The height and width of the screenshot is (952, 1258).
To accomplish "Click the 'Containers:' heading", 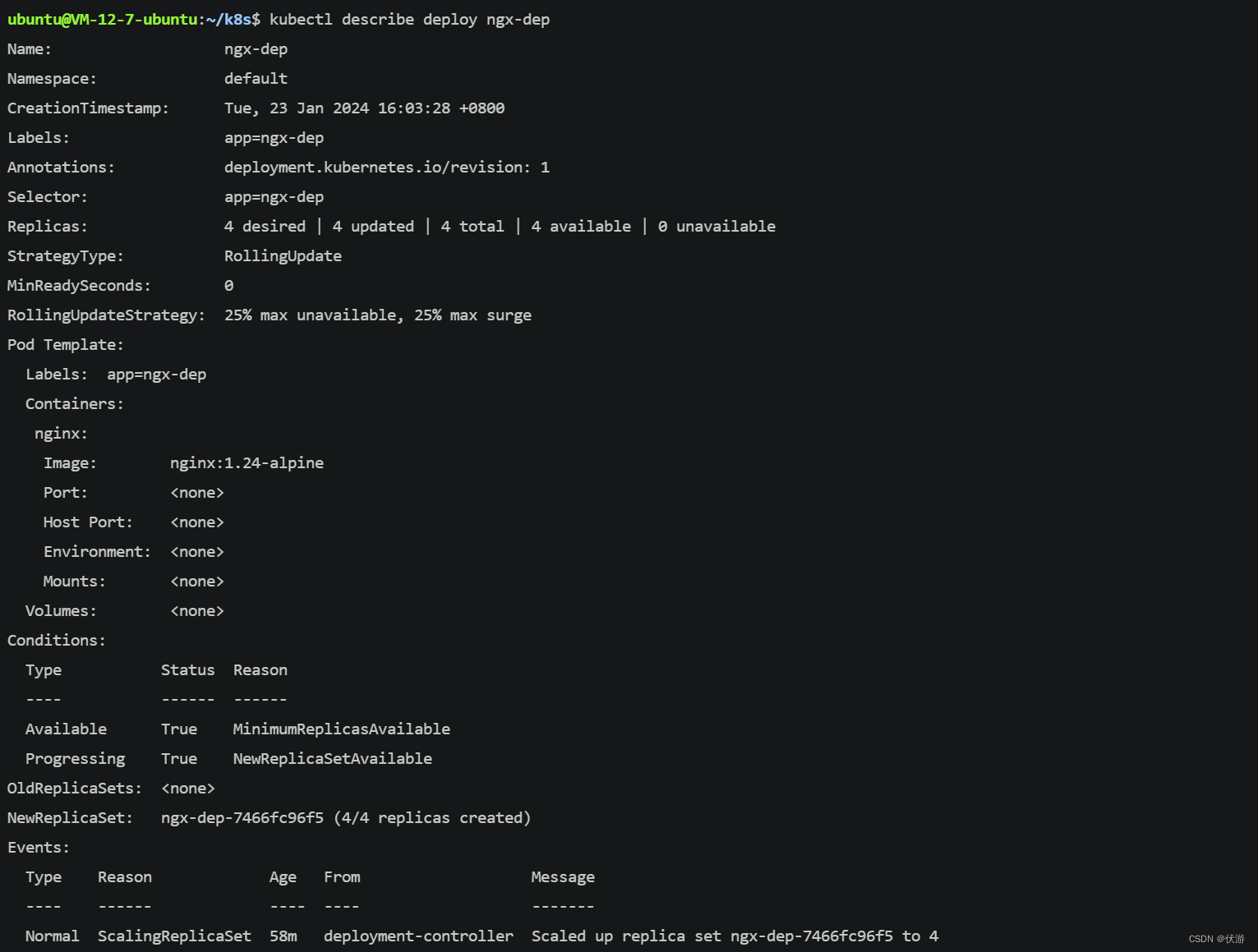I will click(75, 404).
